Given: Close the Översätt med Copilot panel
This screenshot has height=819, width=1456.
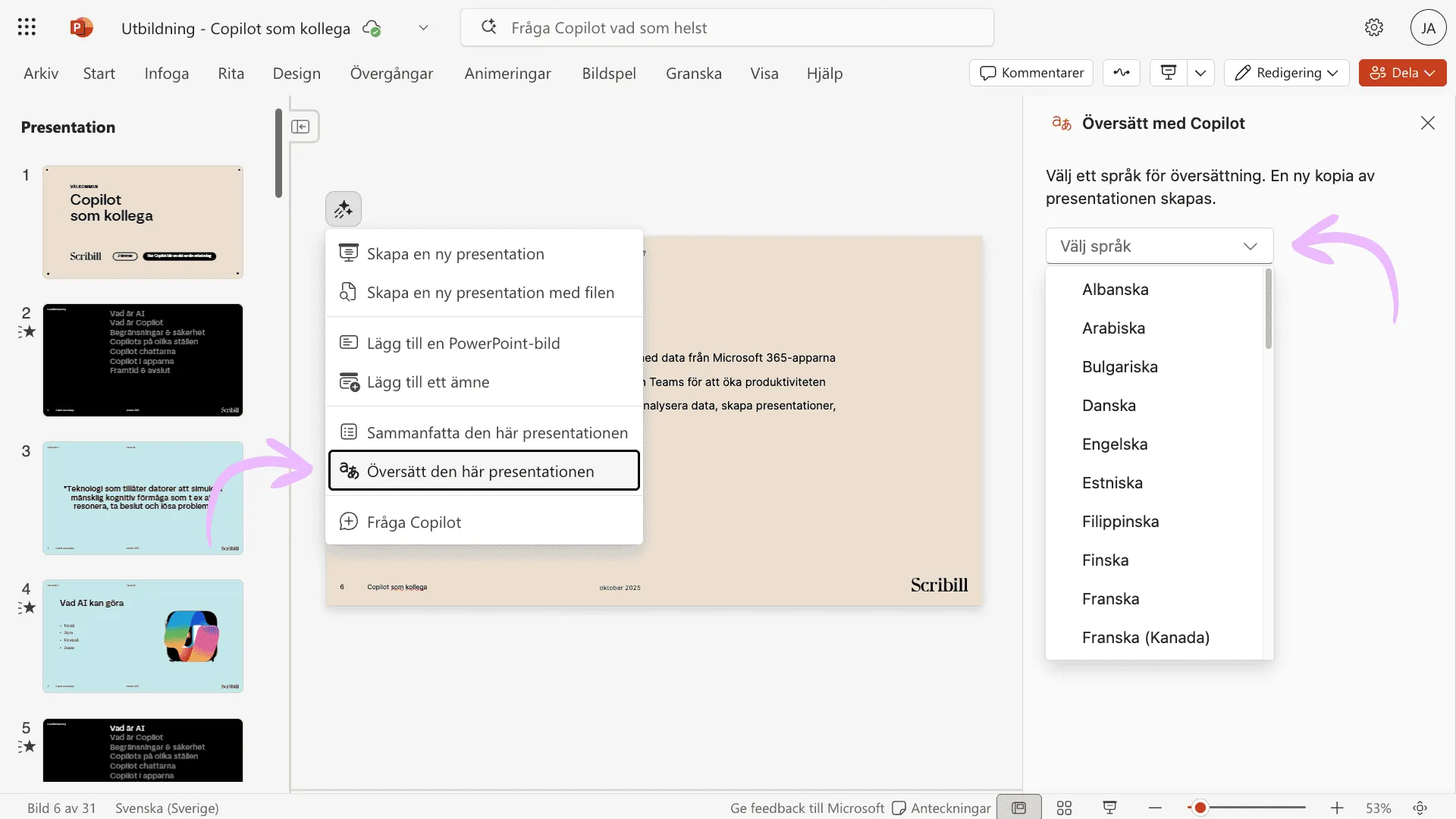Looking at the screenshot, I should tap(1427, 123).
